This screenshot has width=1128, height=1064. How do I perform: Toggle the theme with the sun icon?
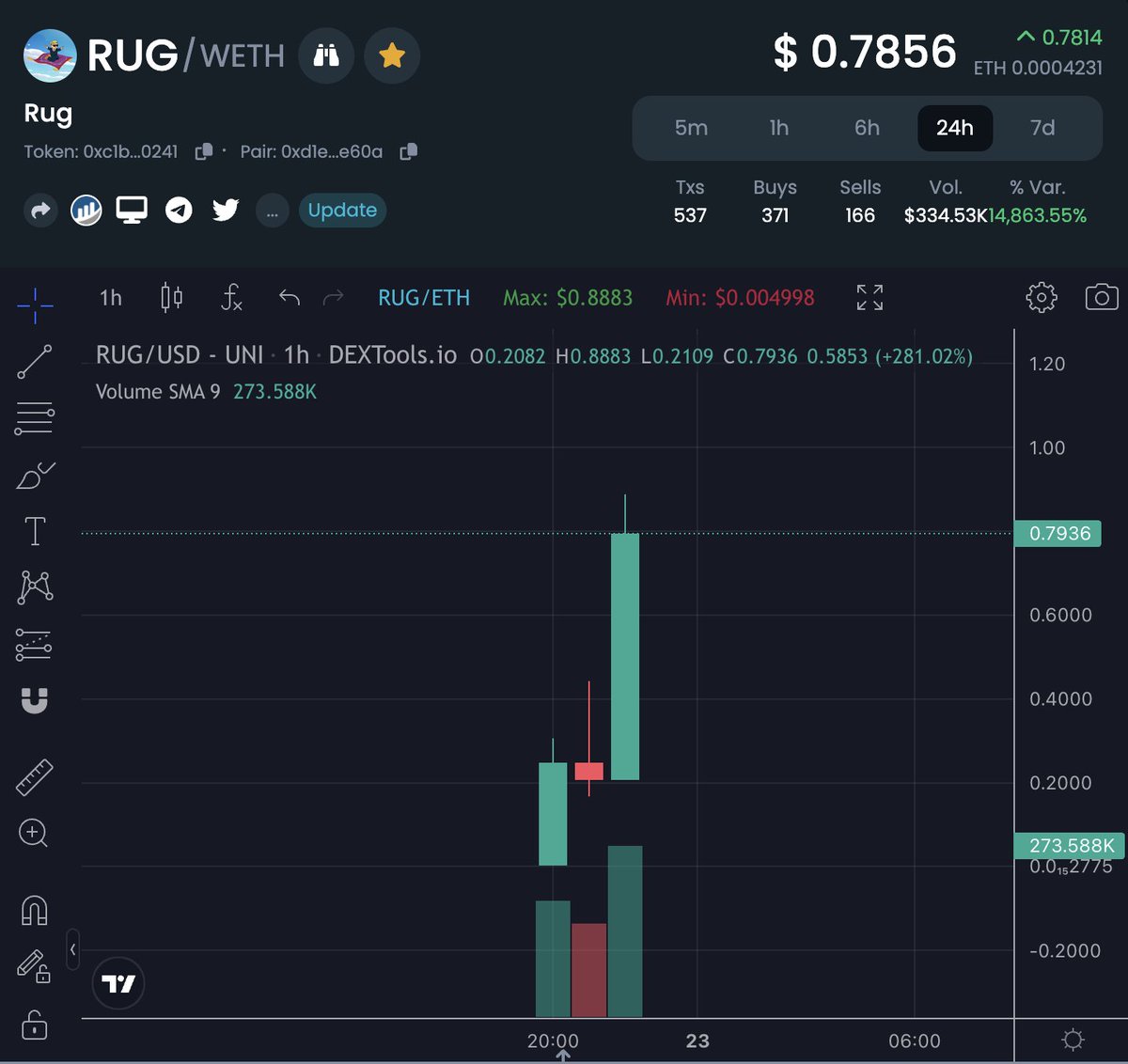coord(1073,1040)
